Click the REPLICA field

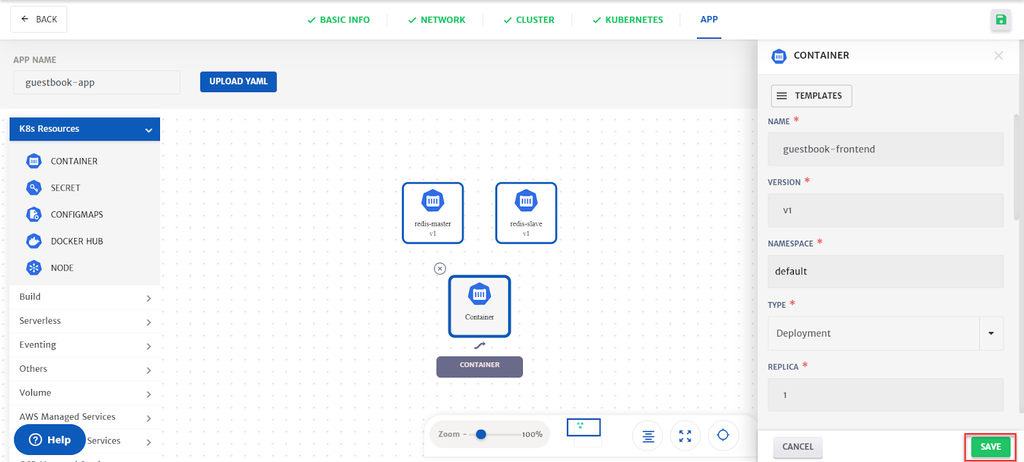[x=886, y=395]
